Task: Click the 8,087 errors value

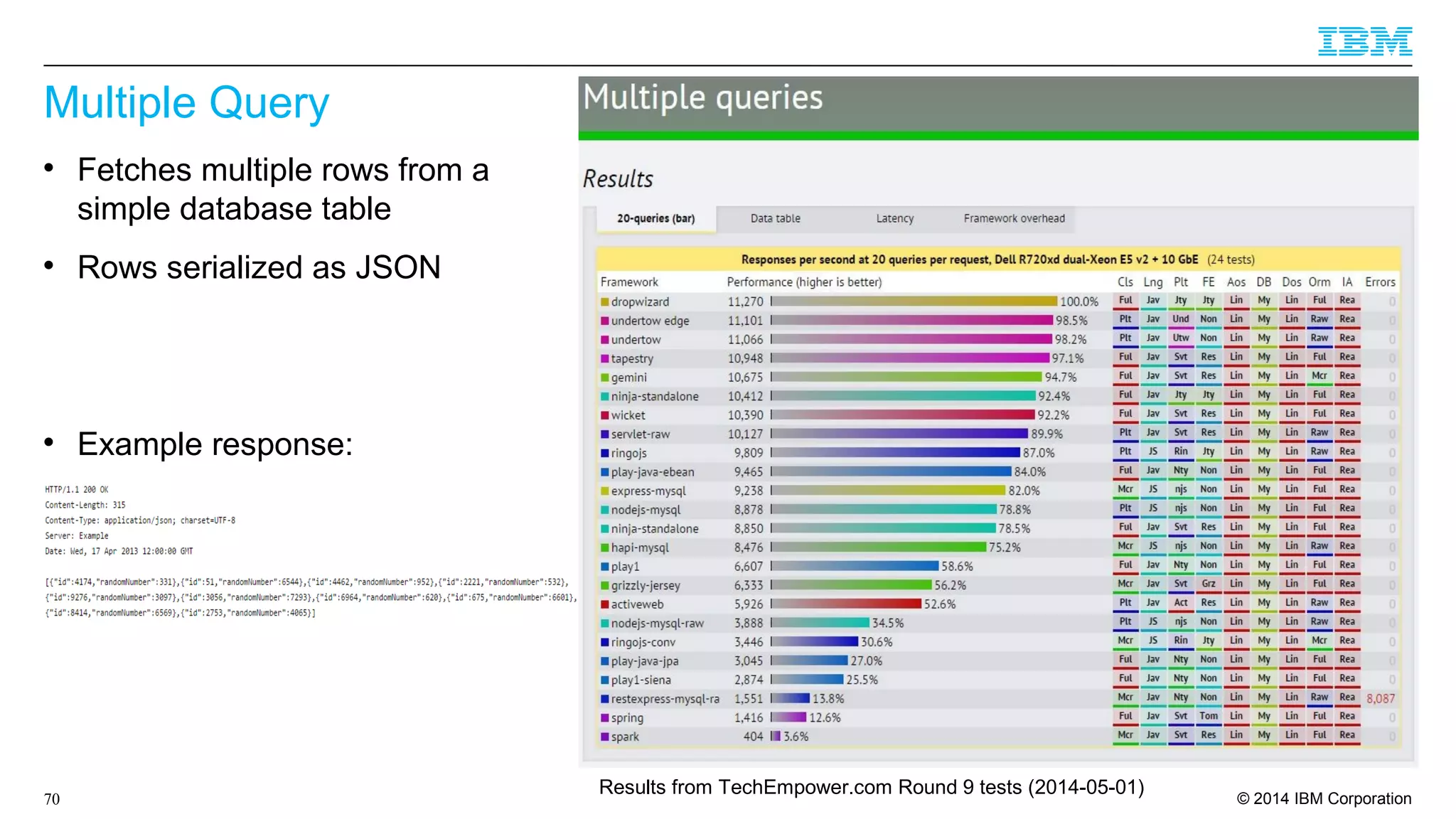Action: 1380,699
